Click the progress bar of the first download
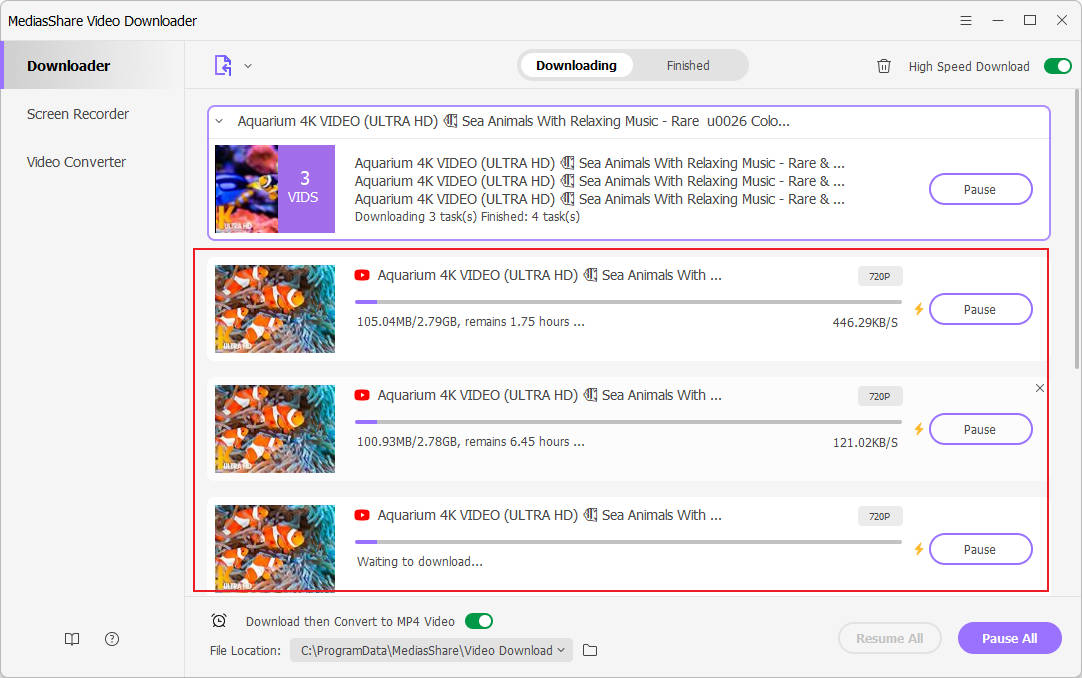This screenshot has width=1082, height=678. pos(628,300)
